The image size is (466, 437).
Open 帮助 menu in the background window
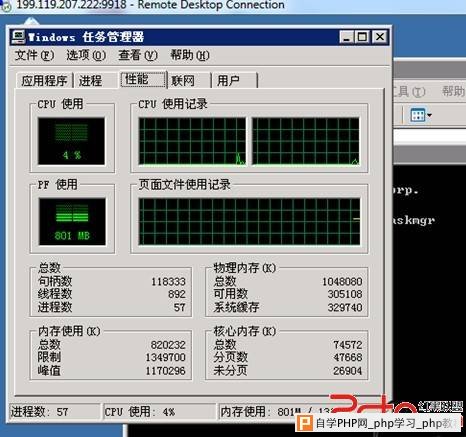click(453, 91)
